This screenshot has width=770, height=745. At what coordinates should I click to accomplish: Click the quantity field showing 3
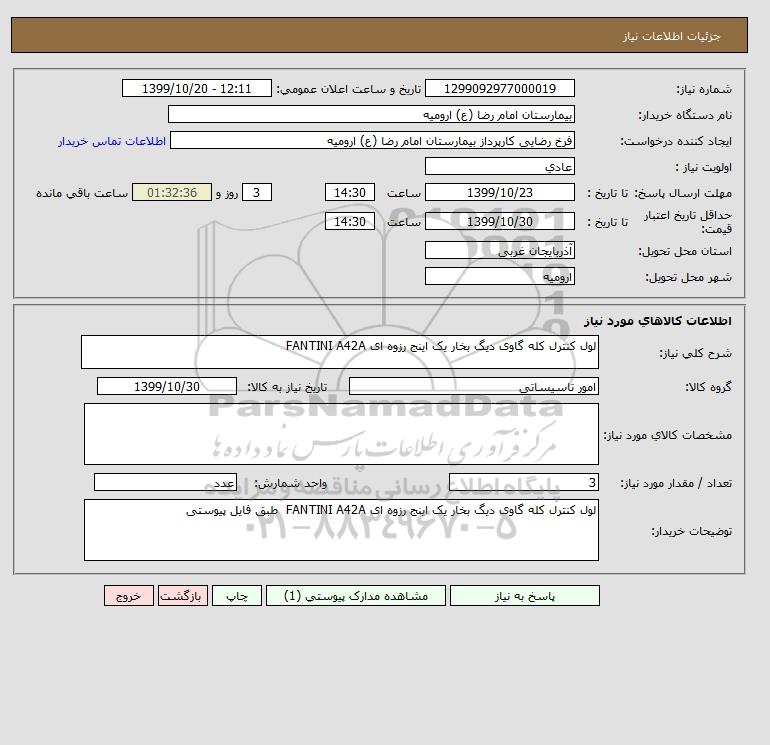[x=523, y=482]
